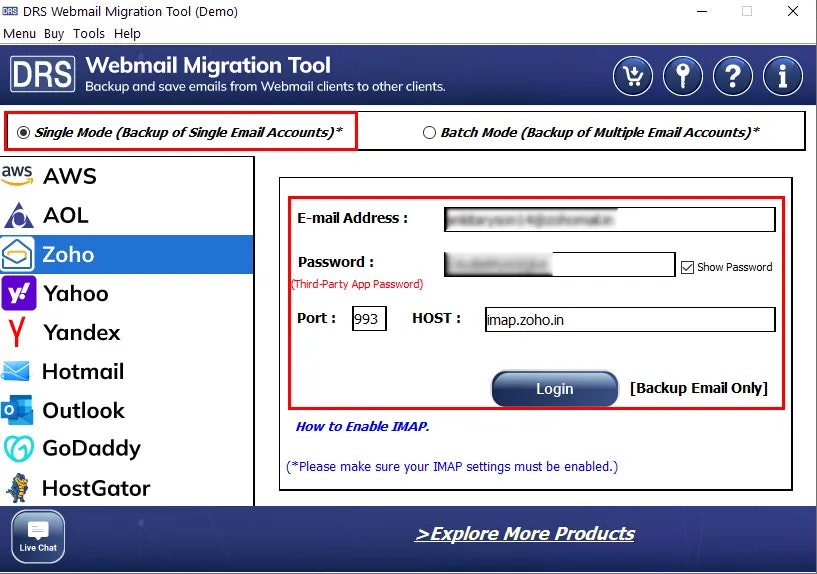
Task: Click the Password input field
Action: 560,264
